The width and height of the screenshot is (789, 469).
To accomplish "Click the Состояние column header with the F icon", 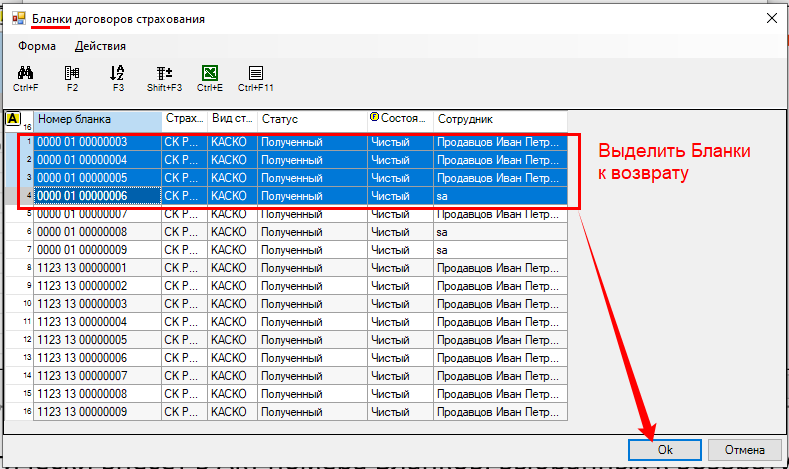I will [400, 120].
